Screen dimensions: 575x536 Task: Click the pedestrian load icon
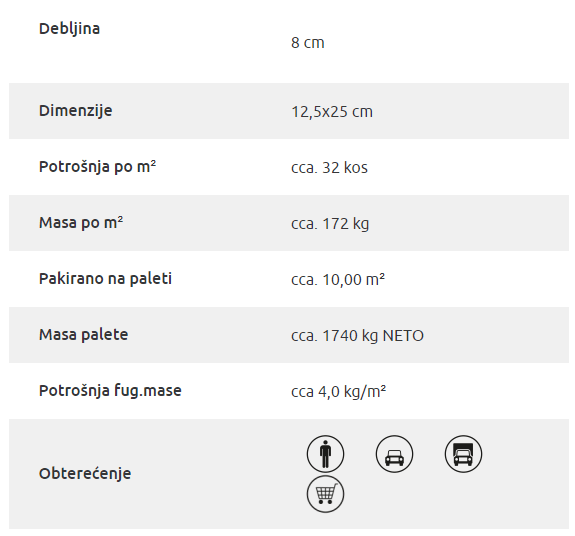pos(325,454)
